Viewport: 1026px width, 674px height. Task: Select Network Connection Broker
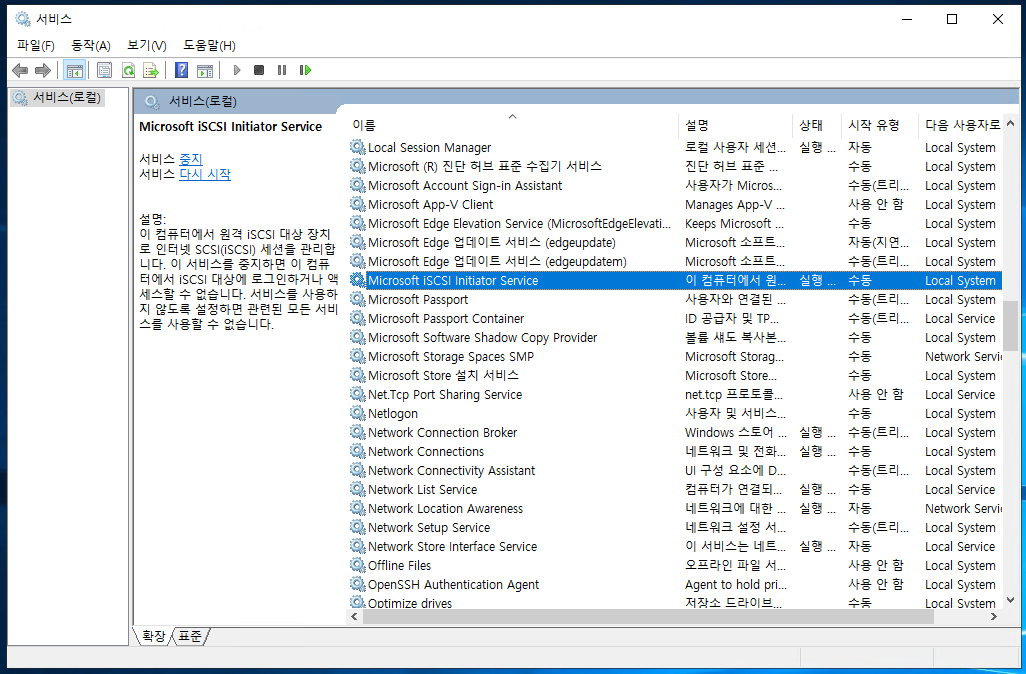pos(675,432)
